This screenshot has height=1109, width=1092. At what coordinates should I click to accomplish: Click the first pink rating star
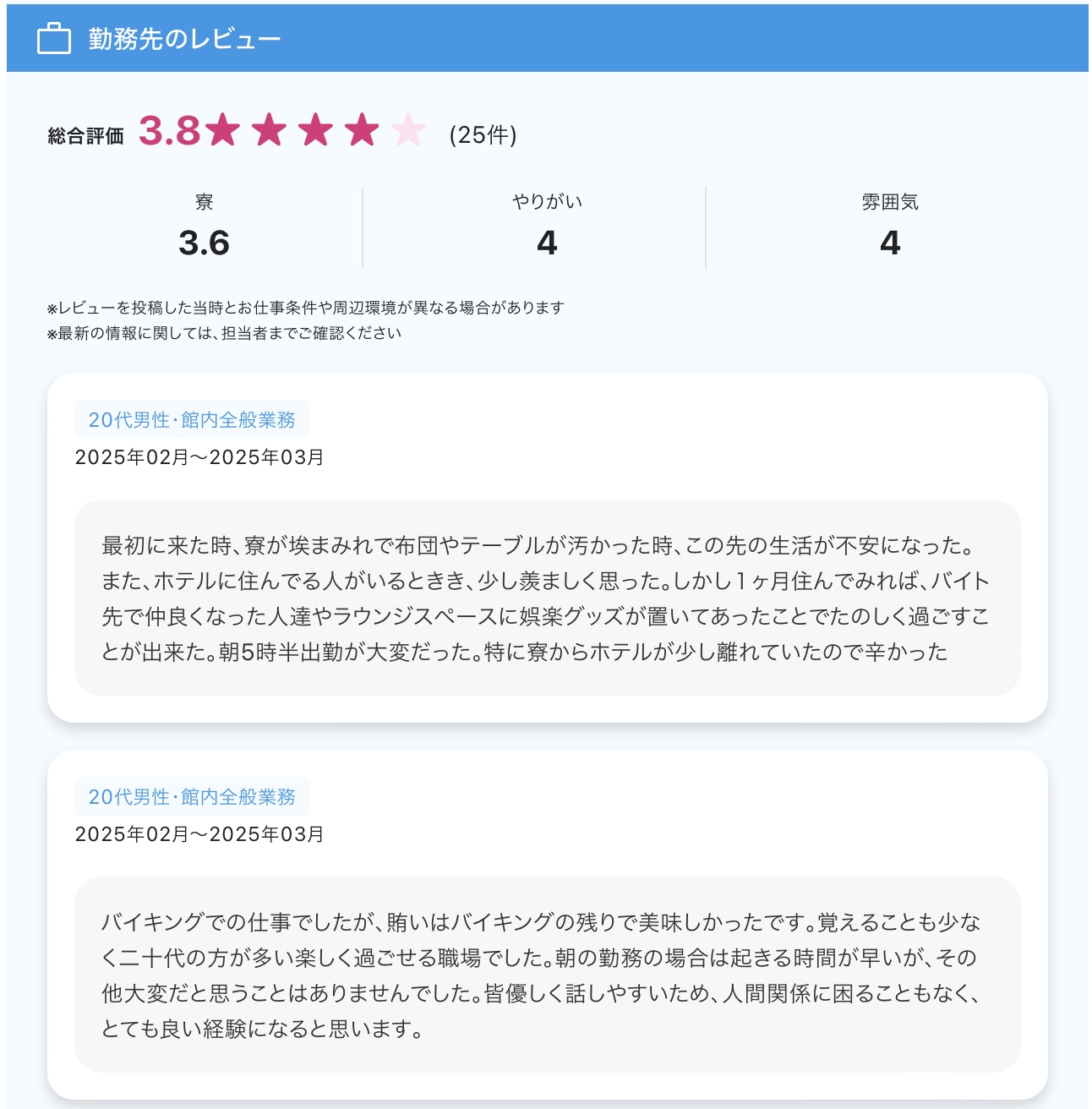[x=223, y=130]
